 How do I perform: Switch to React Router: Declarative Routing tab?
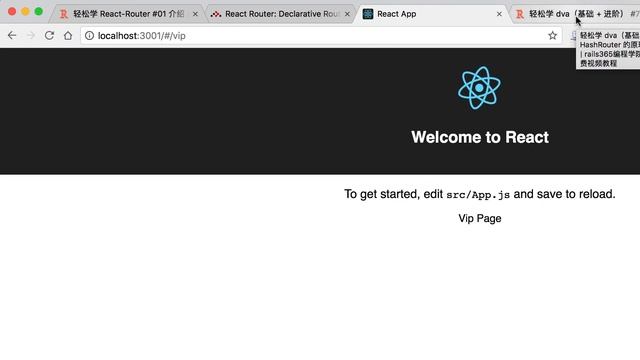[281, 14]
